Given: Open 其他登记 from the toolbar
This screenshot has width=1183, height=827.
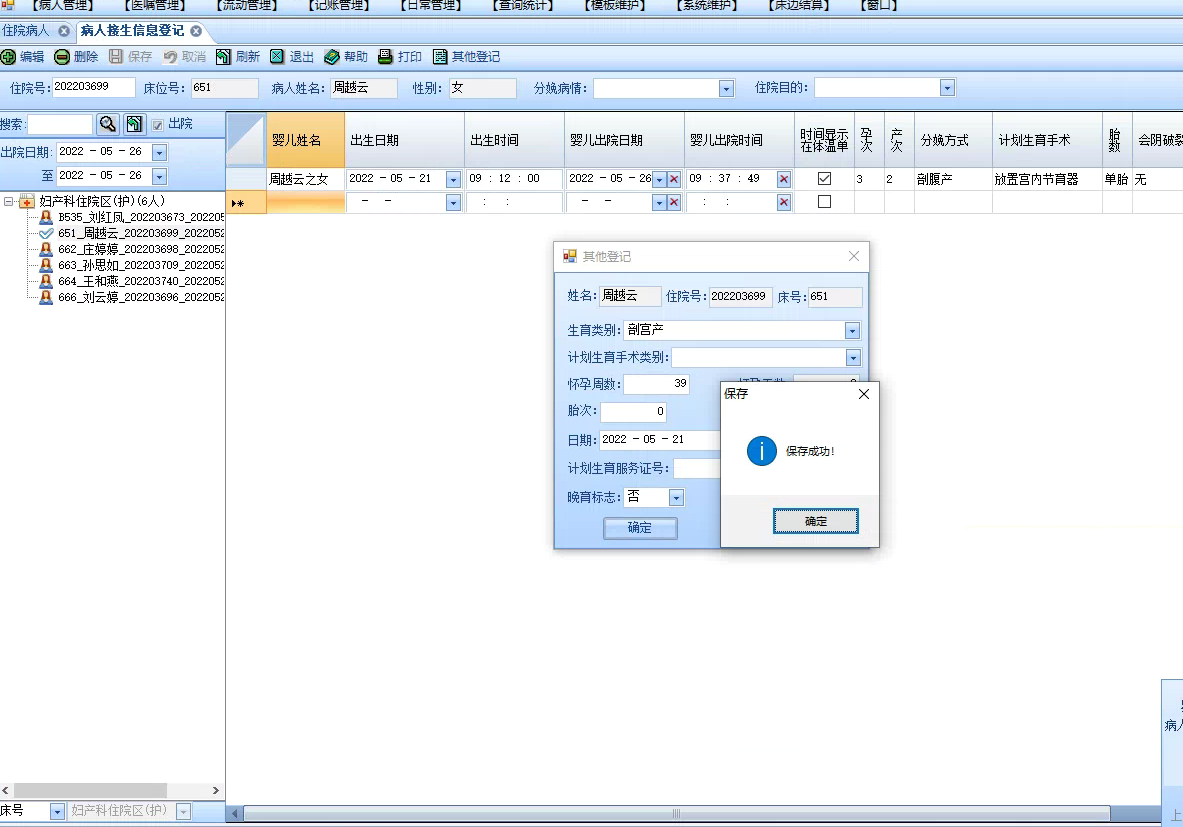Looking at the screenshot, I should point(466,57).
